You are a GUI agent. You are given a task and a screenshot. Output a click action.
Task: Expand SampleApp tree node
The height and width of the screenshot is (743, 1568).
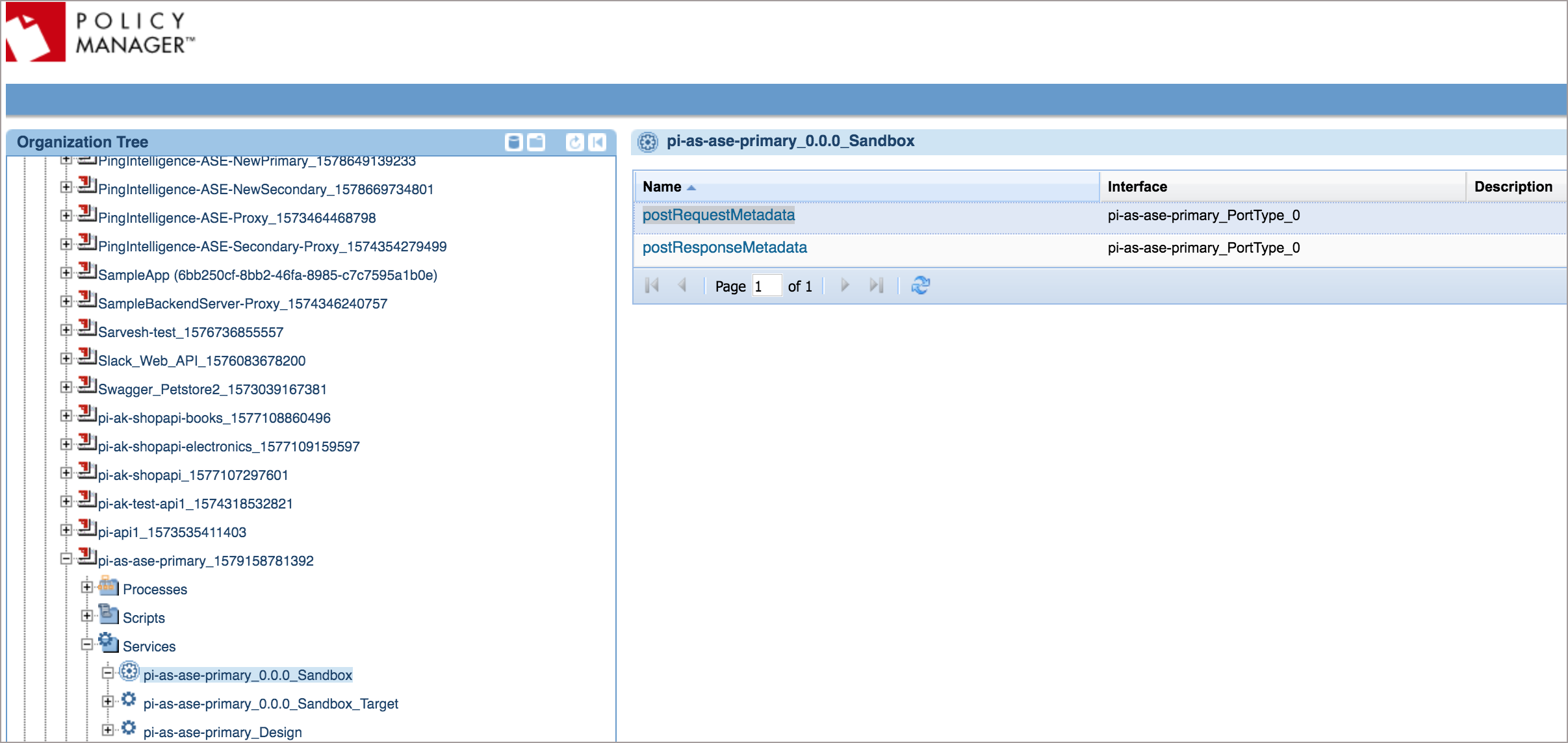[x=66, y=273]
